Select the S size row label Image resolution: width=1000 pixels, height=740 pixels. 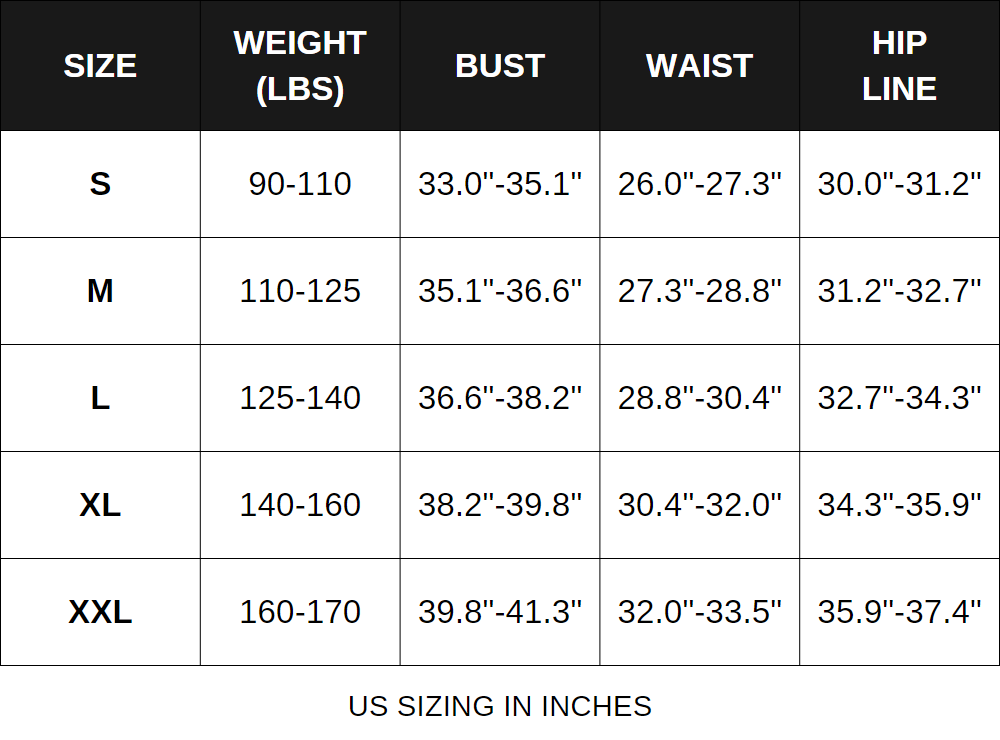tap(100, 184)
